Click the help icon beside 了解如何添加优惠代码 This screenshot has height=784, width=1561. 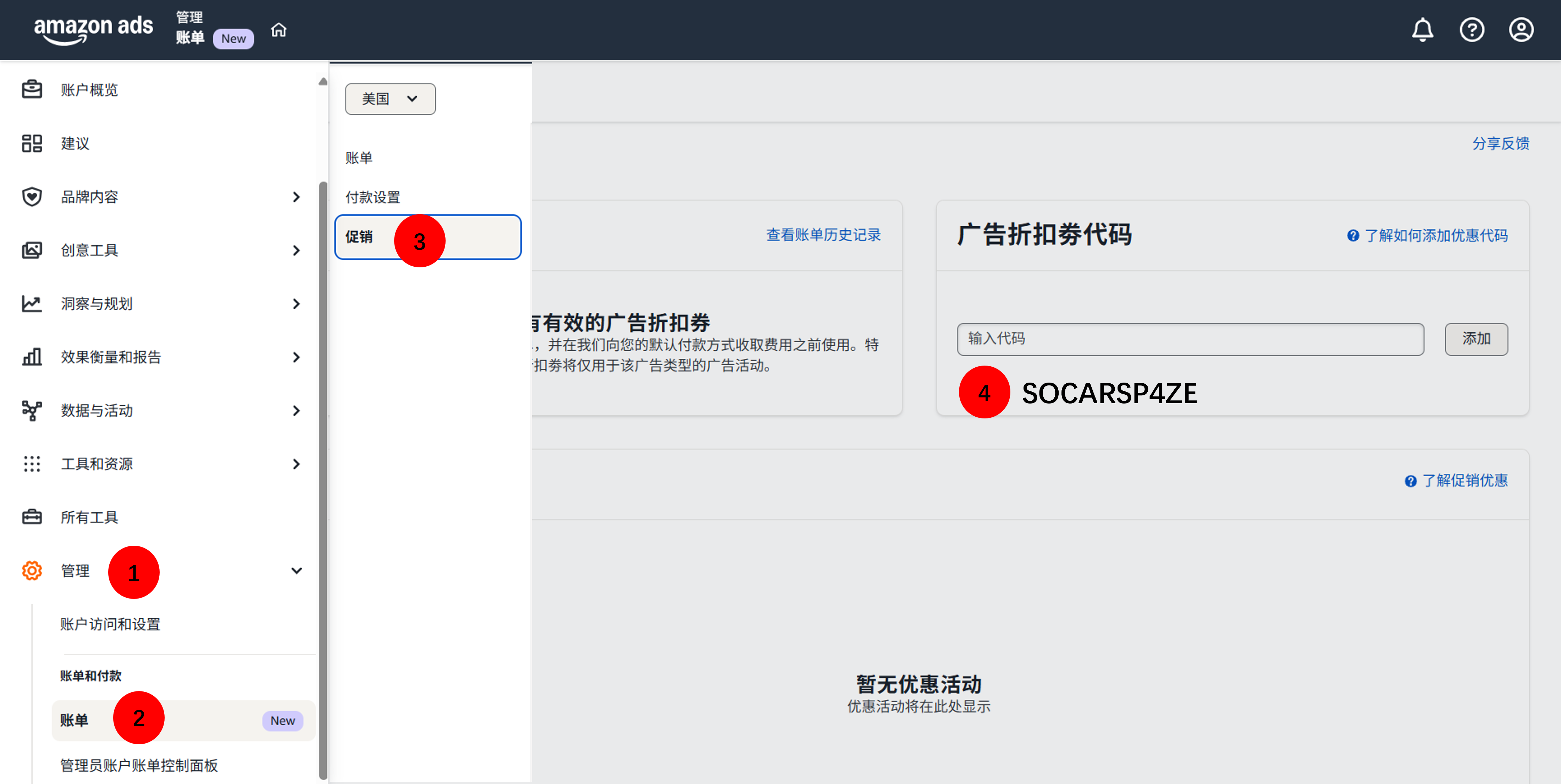pyautogui.click(x=1352, y=236)
